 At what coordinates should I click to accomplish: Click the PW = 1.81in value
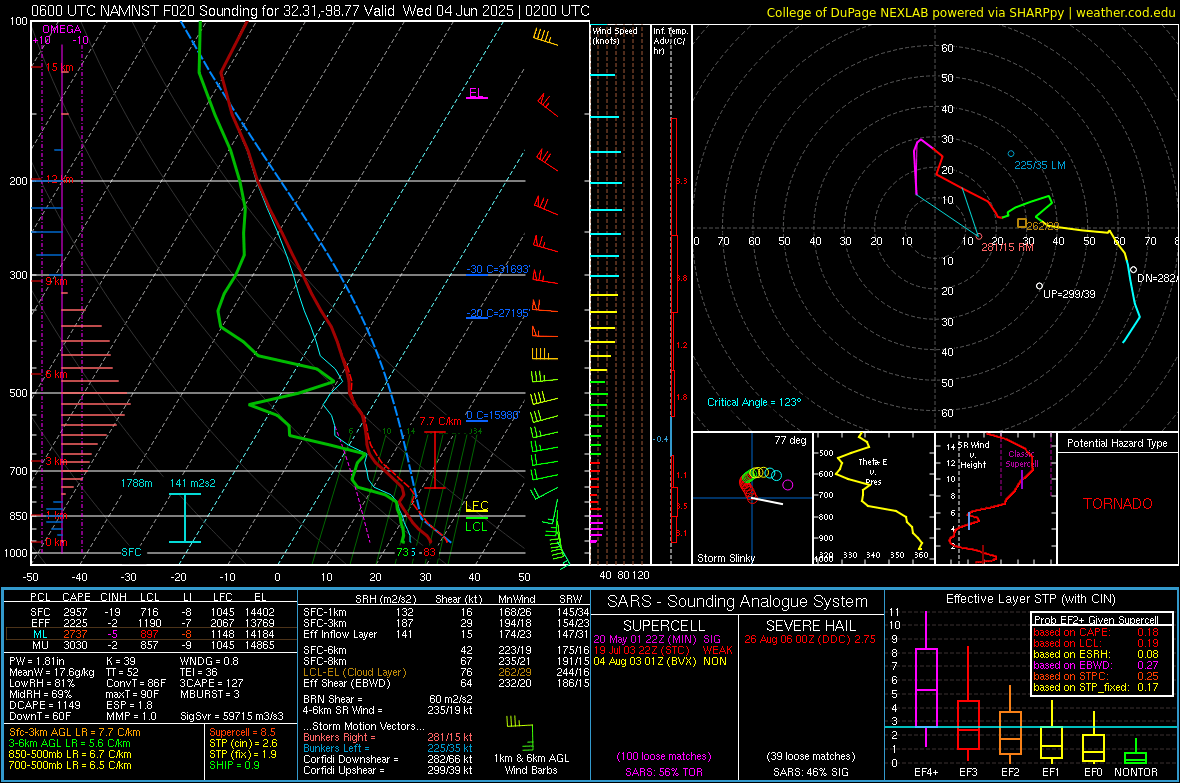[x=36, y=661]
